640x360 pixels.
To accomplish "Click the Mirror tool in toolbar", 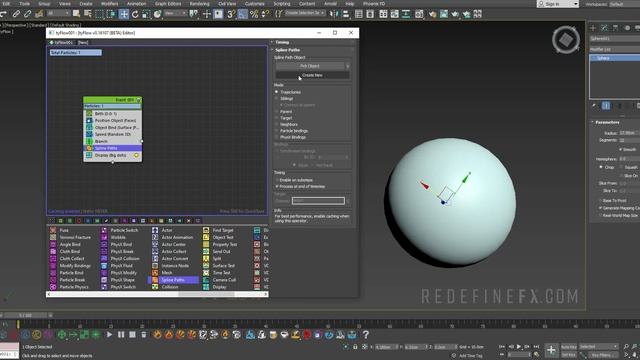I will (334, 14).
